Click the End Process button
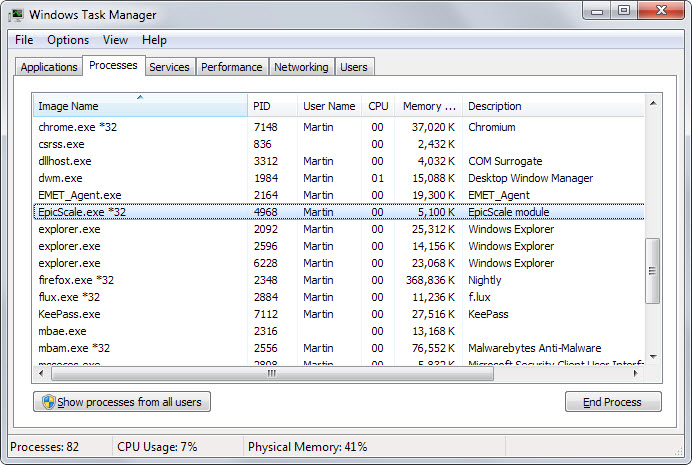 (613, 402)
